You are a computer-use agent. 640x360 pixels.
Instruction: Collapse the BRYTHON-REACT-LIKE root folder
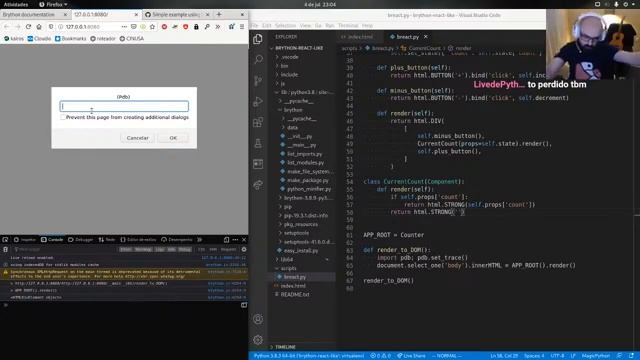(299, 48)
